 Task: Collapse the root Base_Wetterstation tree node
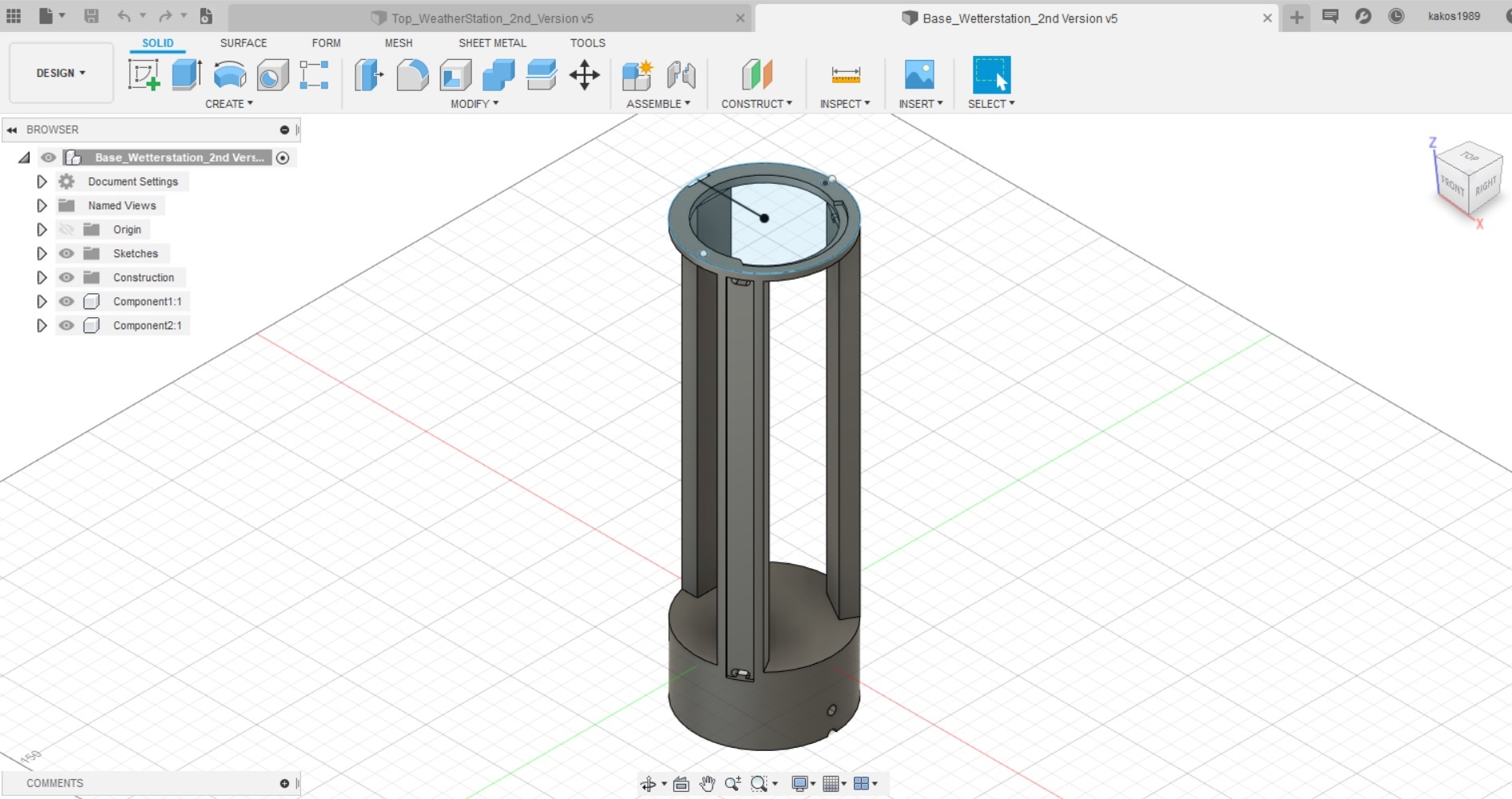click(x=25, y=158)
